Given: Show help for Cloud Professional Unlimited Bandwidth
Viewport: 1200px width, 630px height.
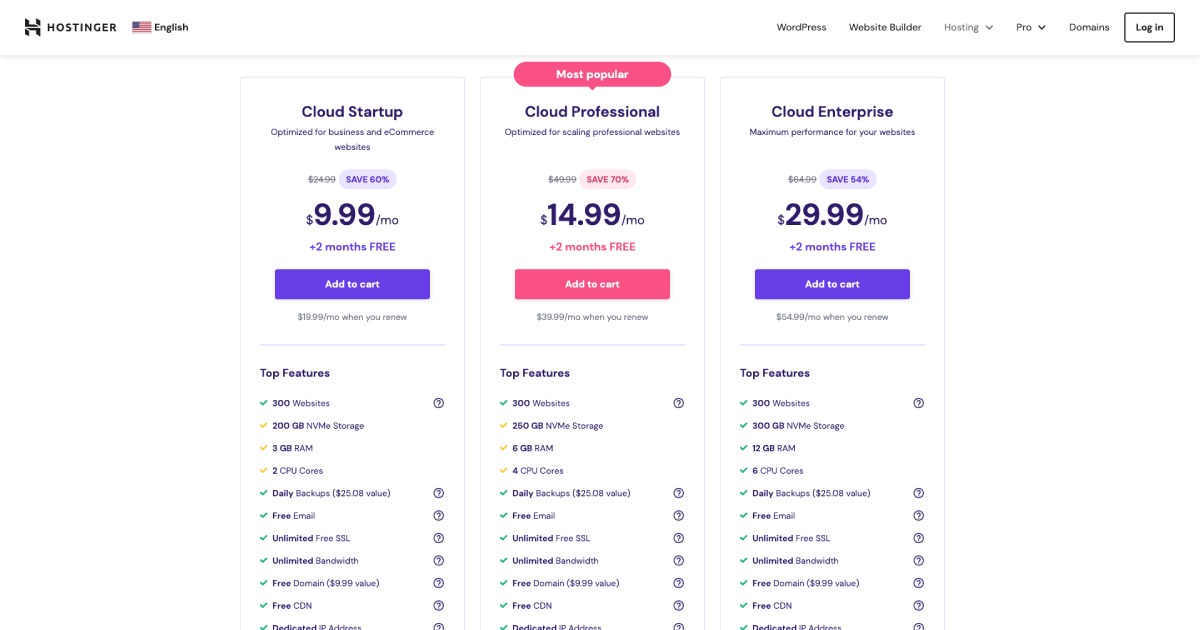Looking at the screenshot, I should click(x=678, y=561).
